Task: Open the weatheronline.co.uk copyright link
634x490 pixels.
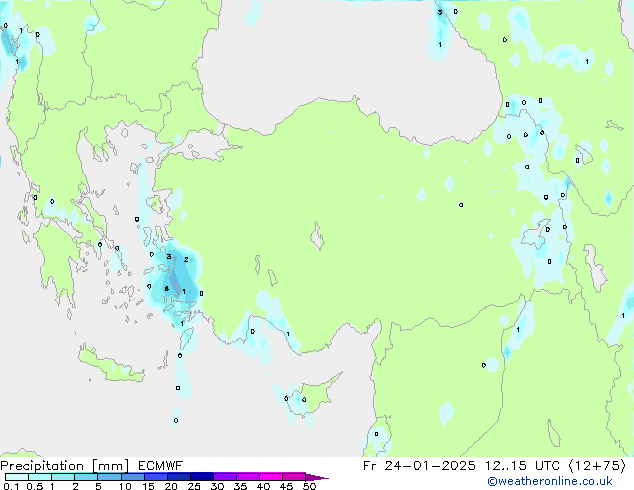Action: [550, 481]
